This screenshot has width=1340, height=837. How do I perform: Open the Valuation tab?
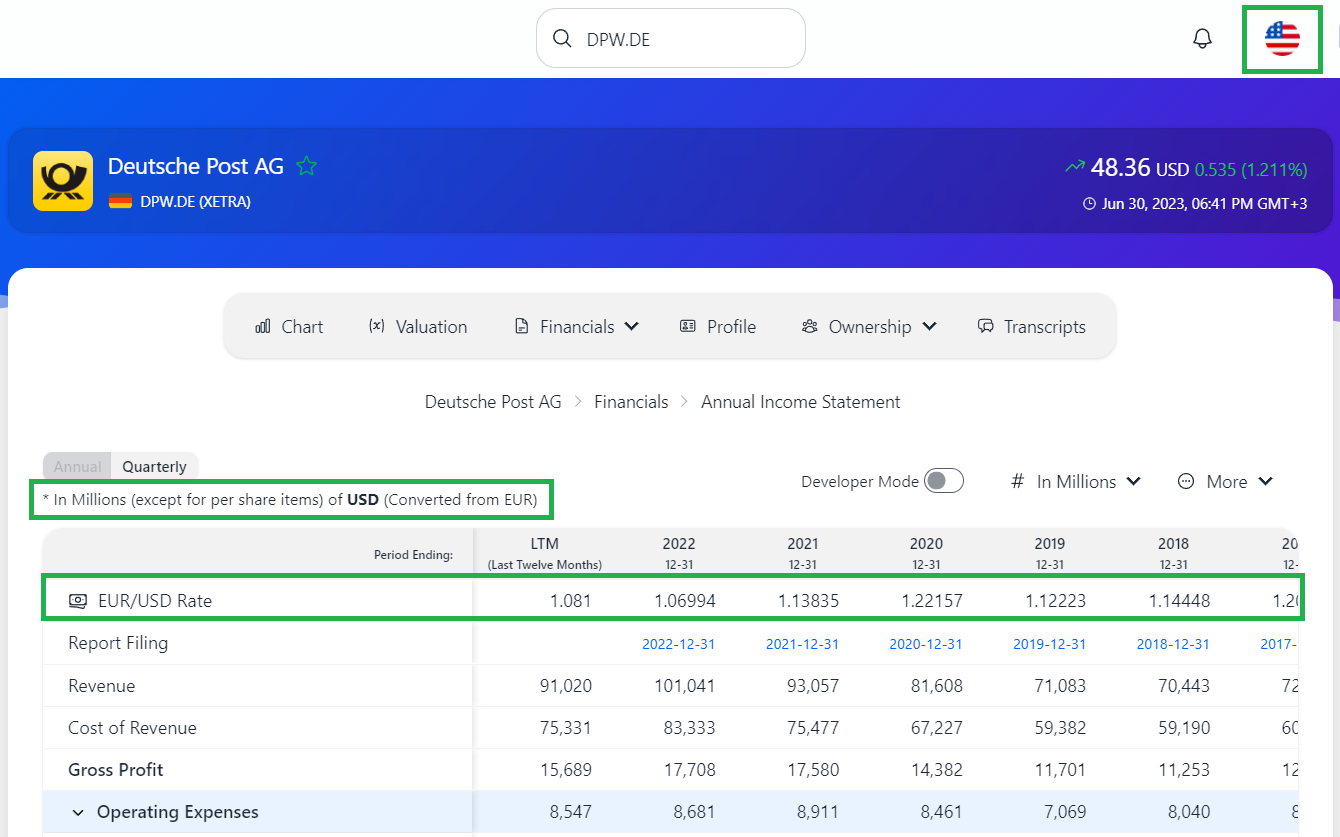(418, 327)
